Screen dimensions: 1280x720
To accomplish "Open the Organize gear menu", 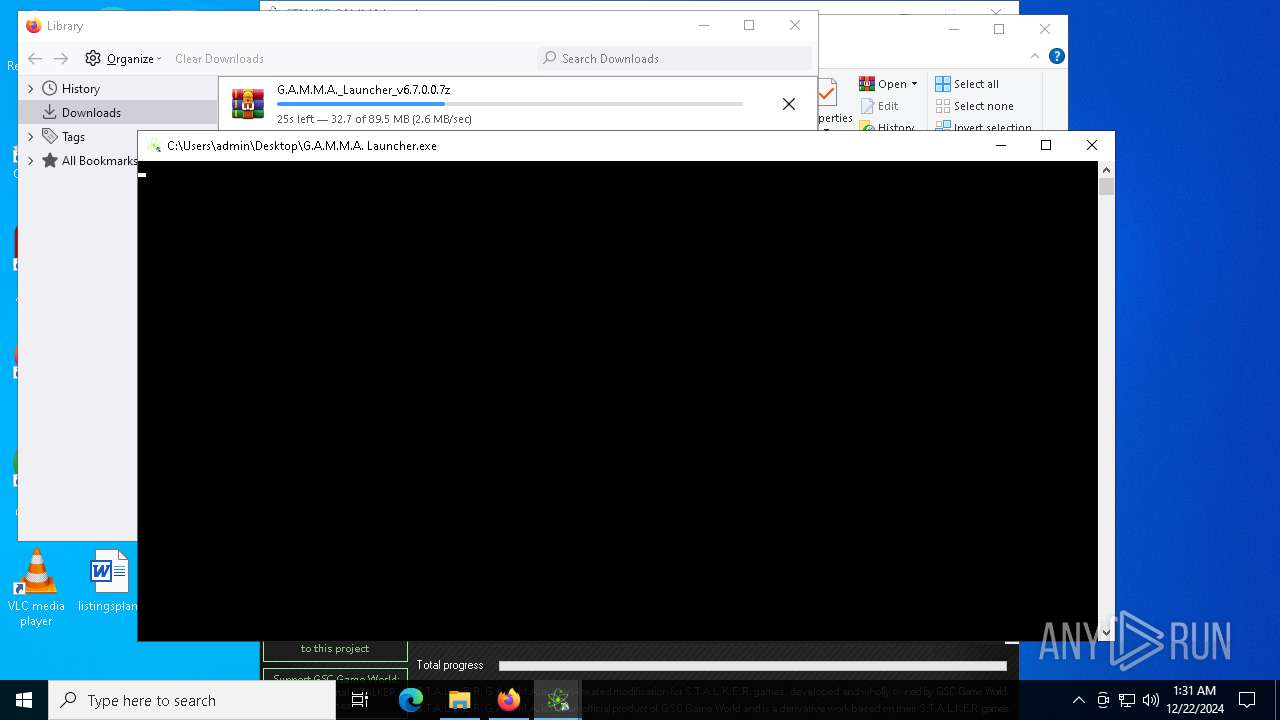I will (x=123, y=59).
